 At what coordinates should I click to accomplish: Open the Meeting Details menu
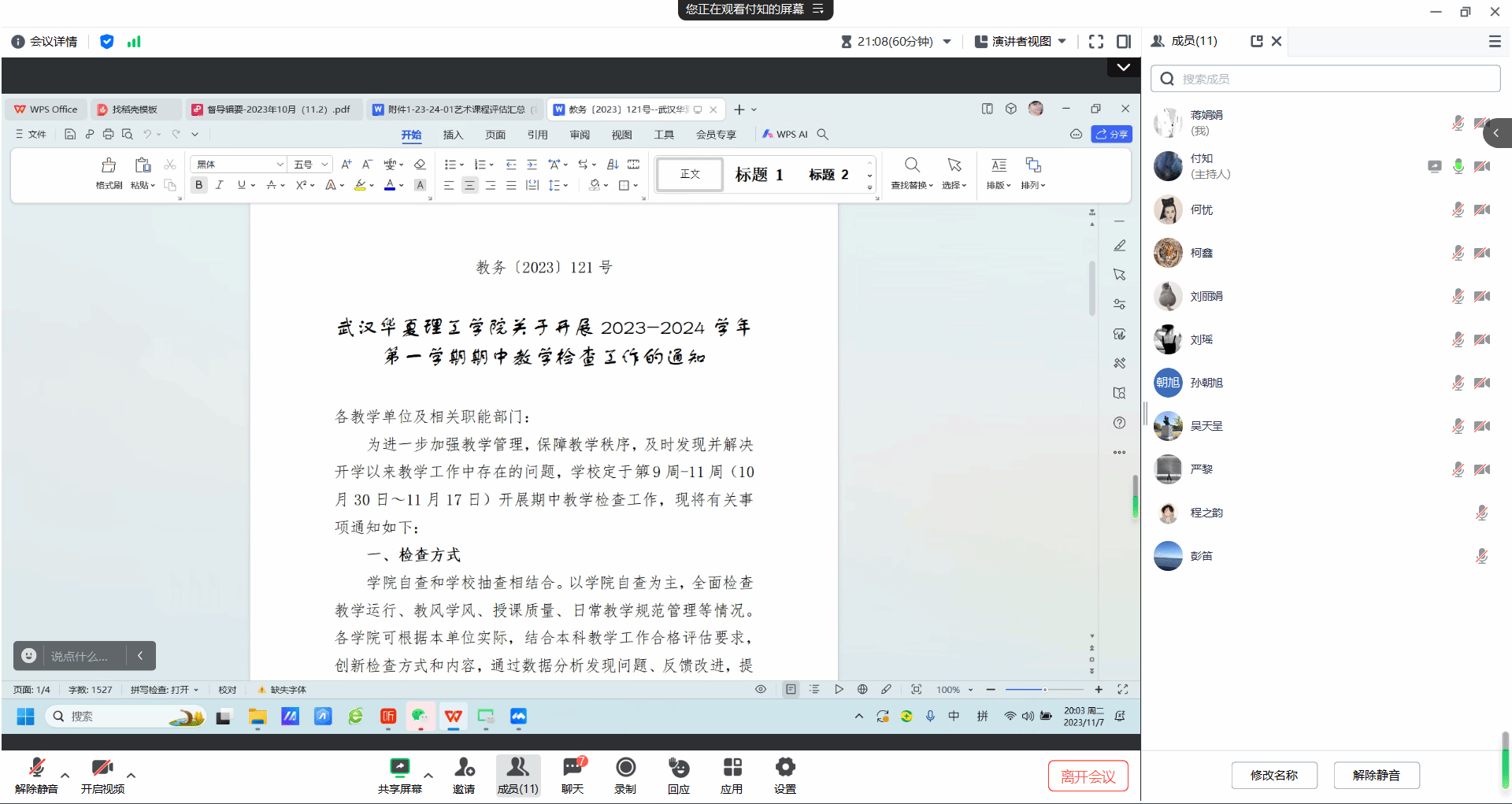click(45, 42)
